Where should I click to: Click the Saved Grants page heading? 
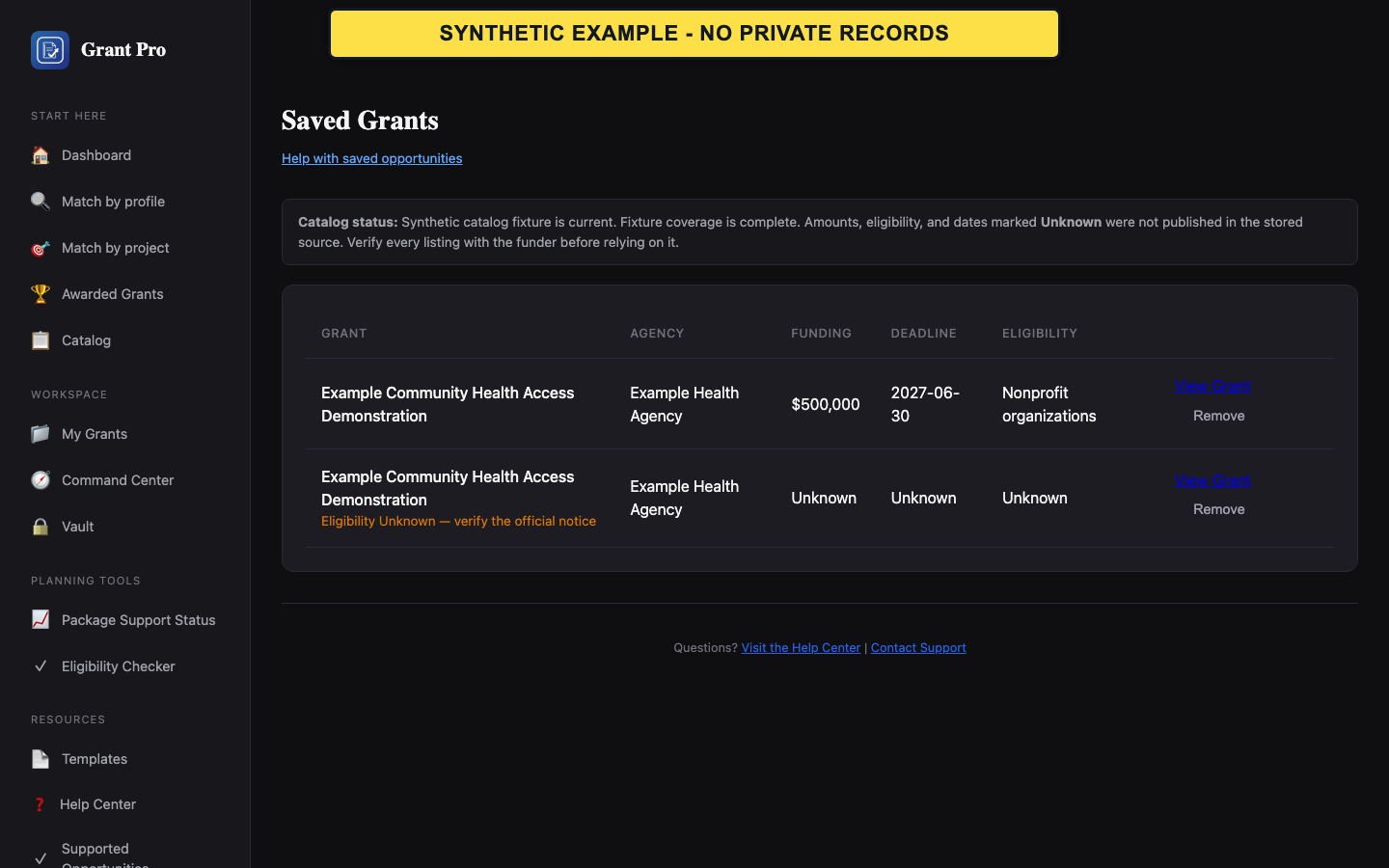(360, 121)
